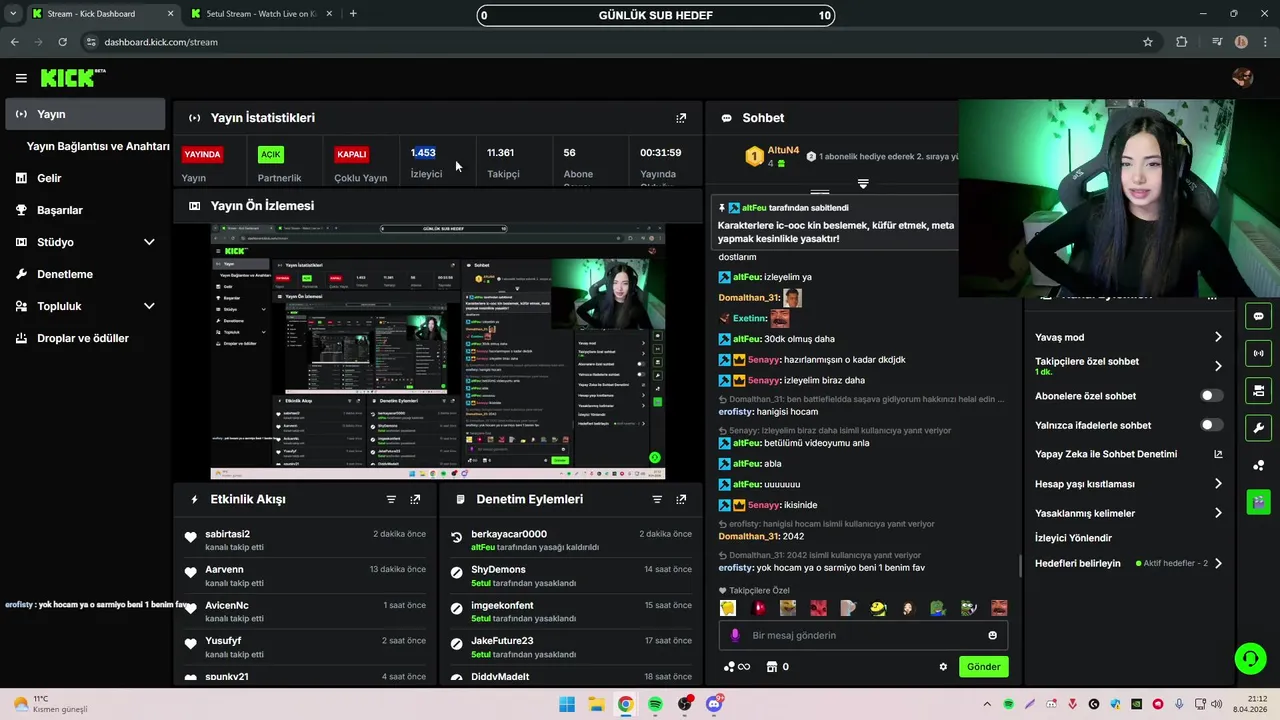The width and height of the screenshot is (1280, 720).
Task: Pop out the Etkinlik Akışı panel
Action: 415,499
